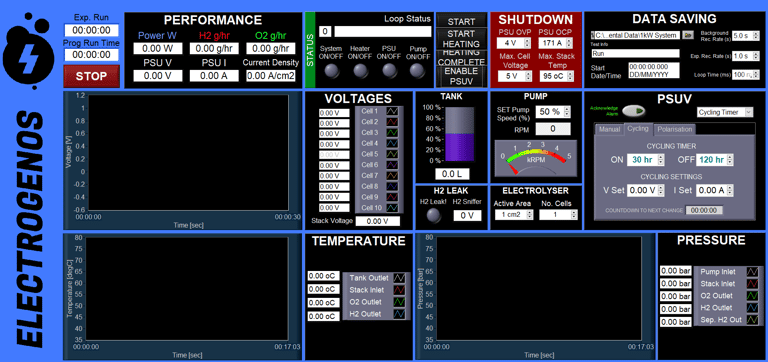Click the tank volume 0.0 L field
768x362 pixels.
coord(452,174)
